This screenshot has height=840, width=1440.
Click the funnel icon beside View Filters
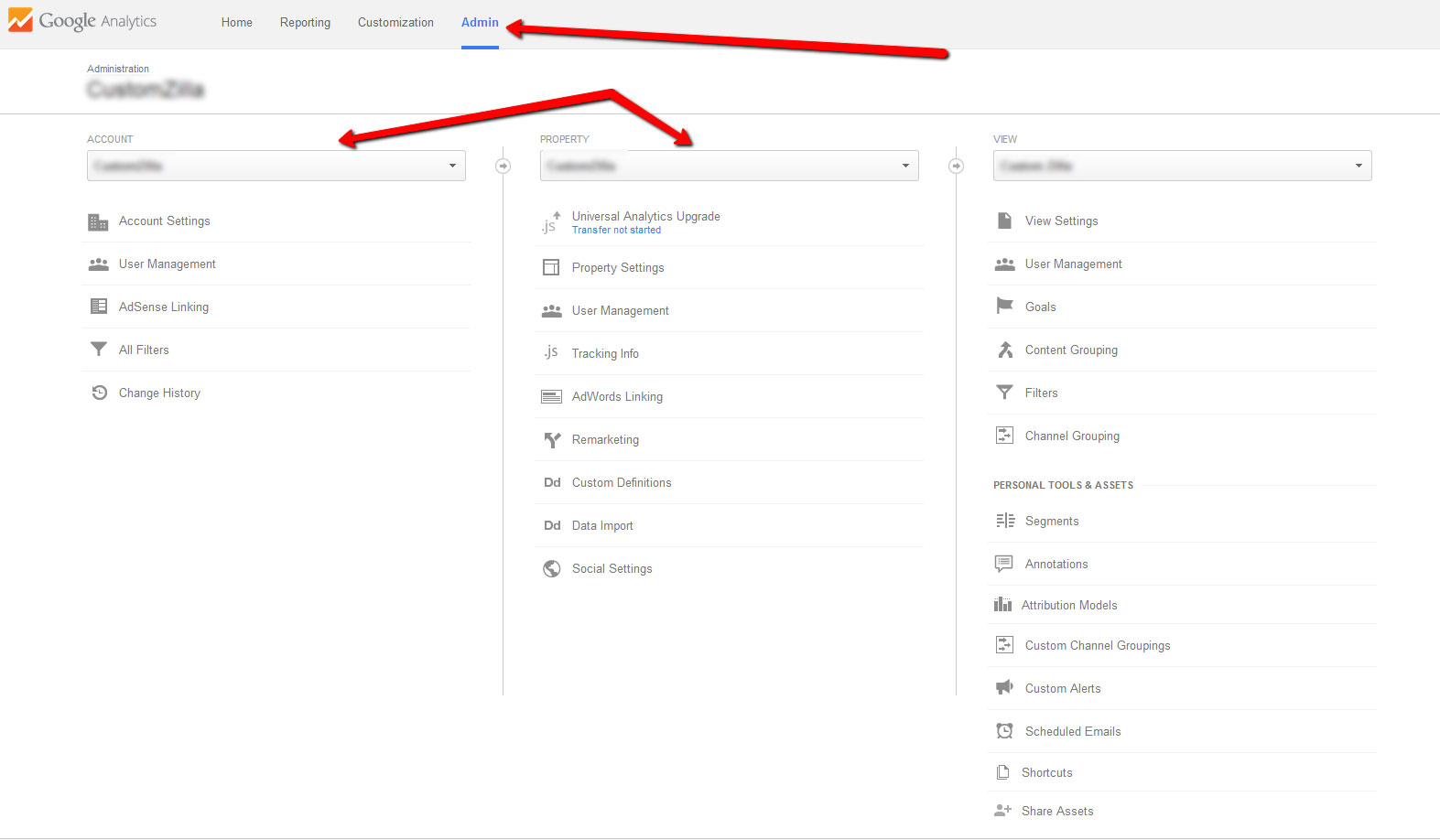(x=1004, y=393)
